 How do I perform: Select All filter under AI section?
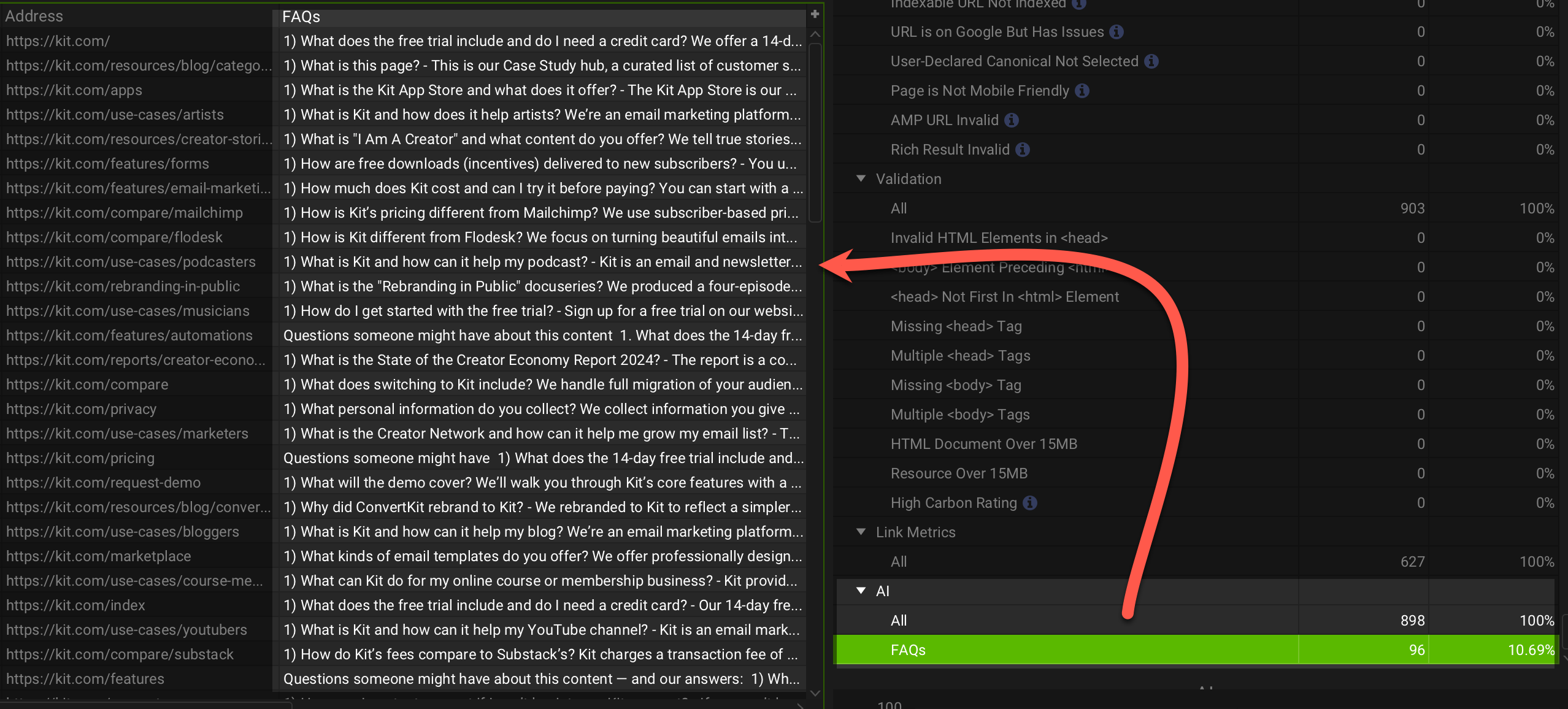899,621
